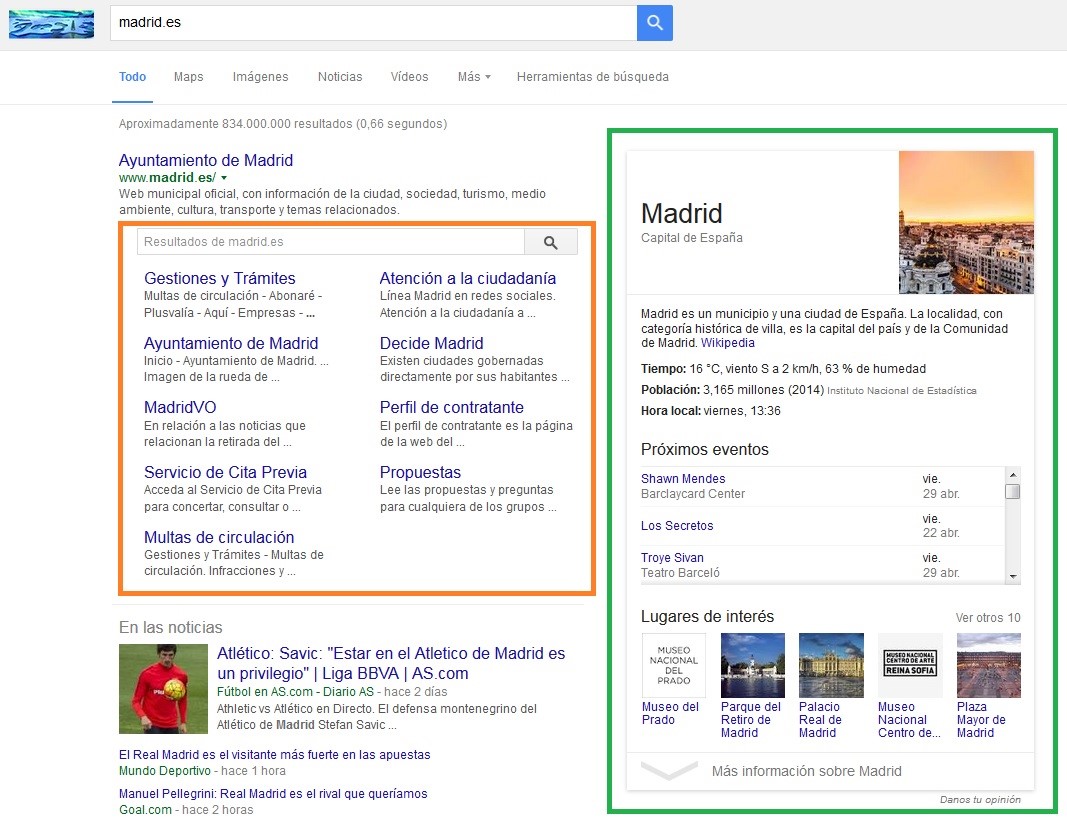
Task: Switch to the Noticias tab
Action: (340, 77)
